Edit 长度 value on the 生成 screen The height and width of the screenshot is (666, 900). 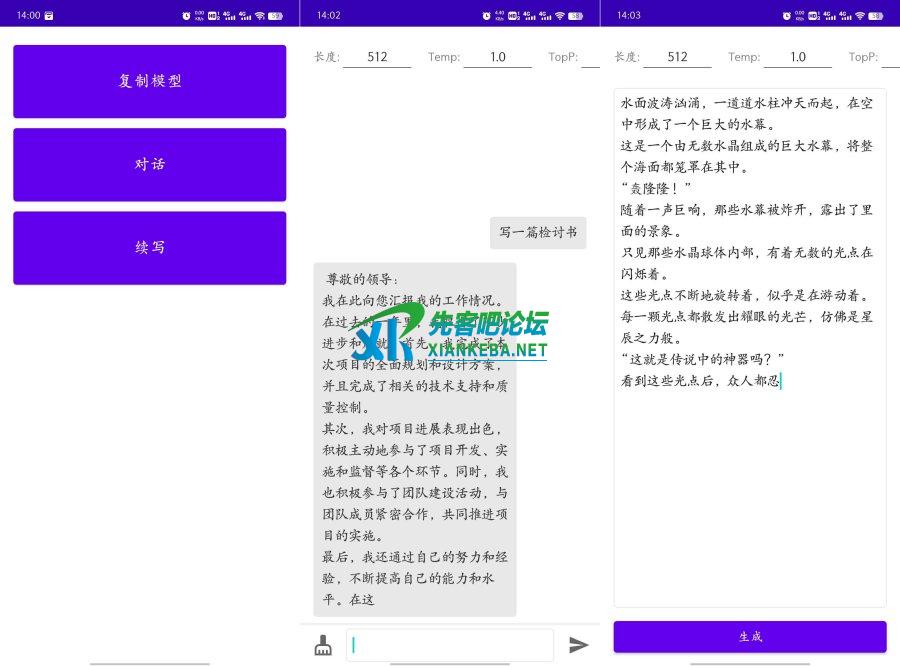(677, 57)
